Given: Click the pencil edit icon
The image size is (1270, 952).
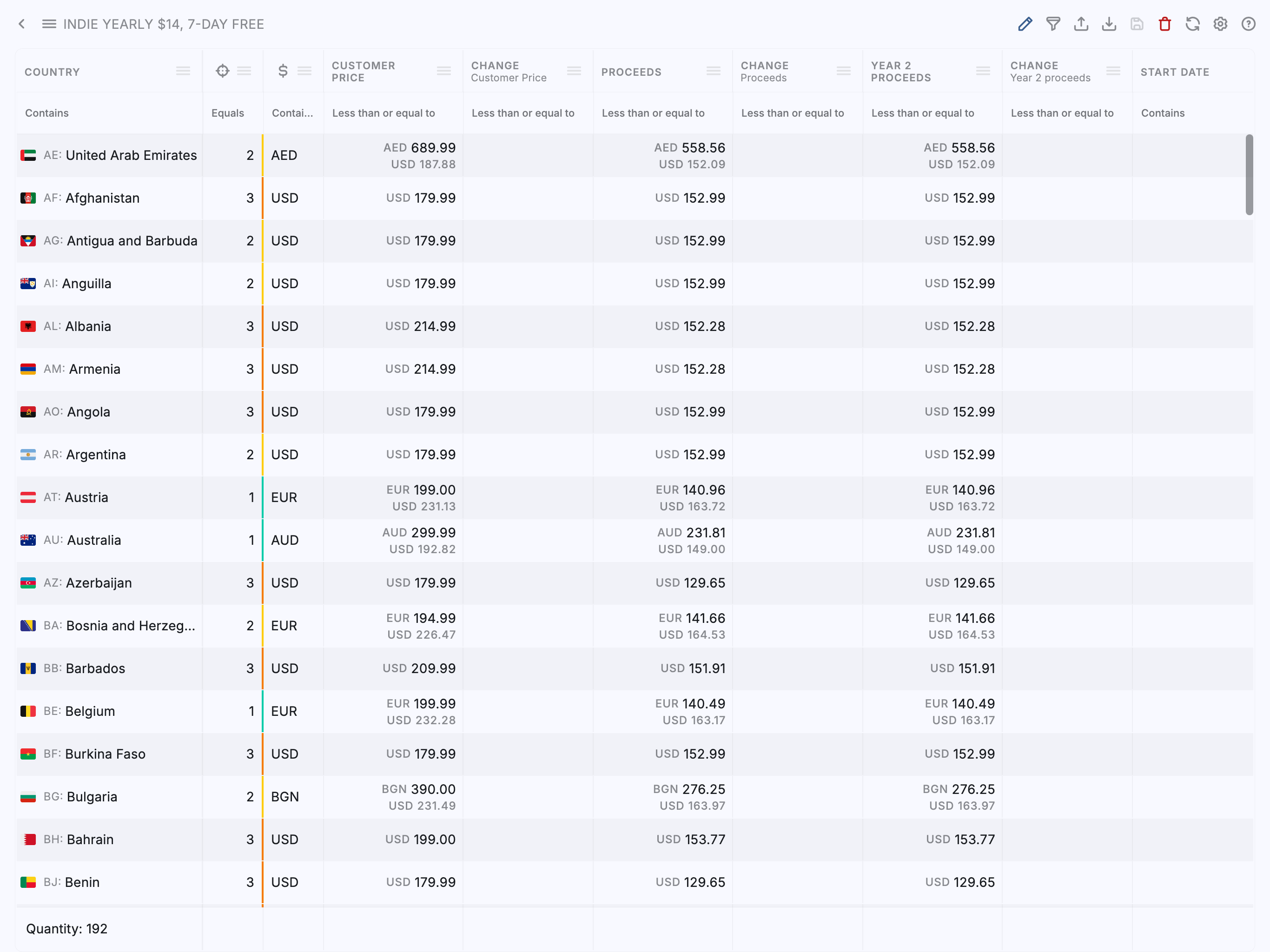Looking at the screenshot, I should click(x=1025, y=24).
